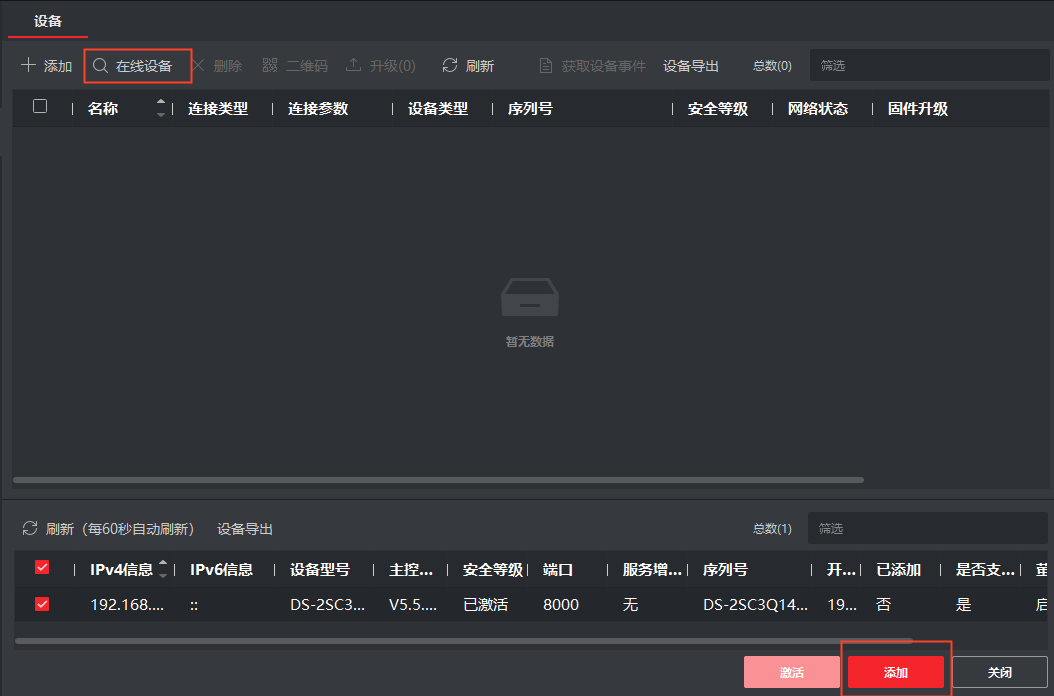
Task: Click the 获取设备事件 document icon
Action: (x=545, y=65)
